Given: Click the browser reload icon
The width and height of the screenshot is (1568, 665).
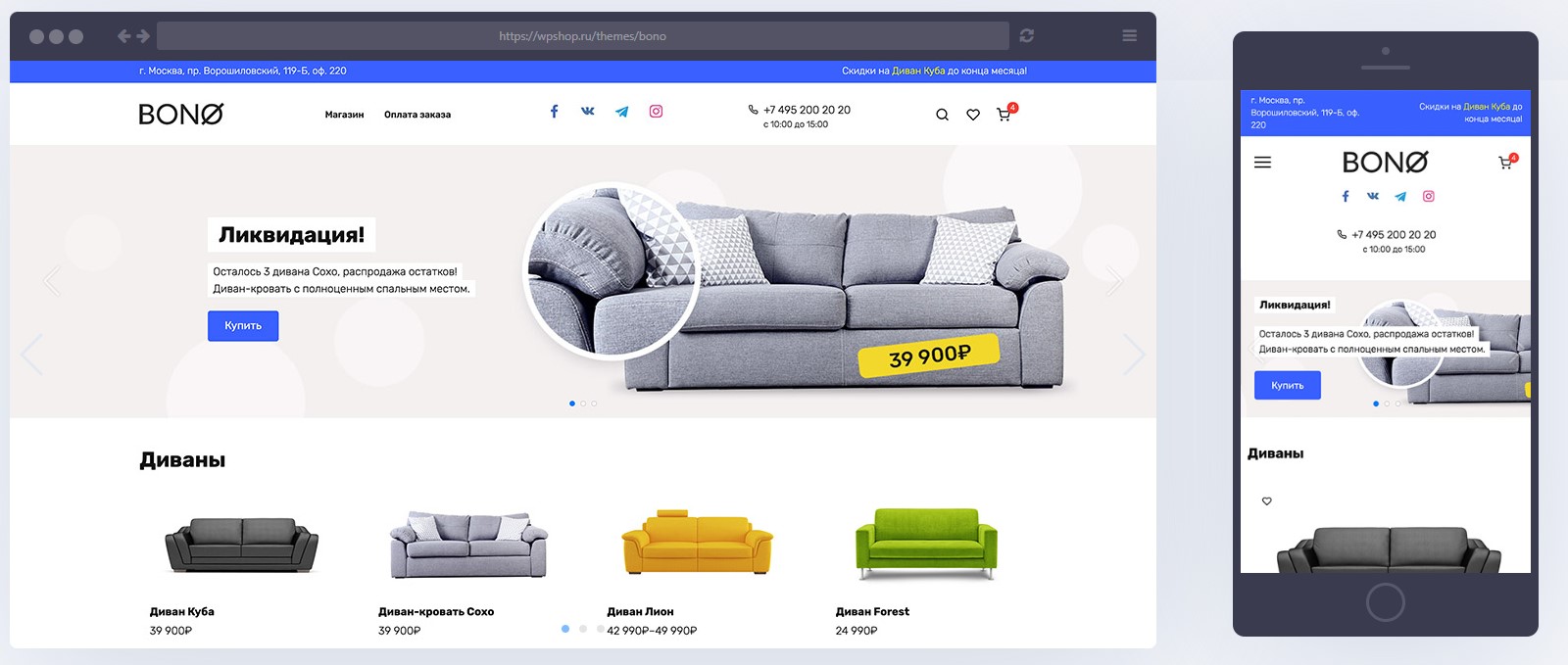Looking at the screenshot, I should click(x=1026, y=35).
